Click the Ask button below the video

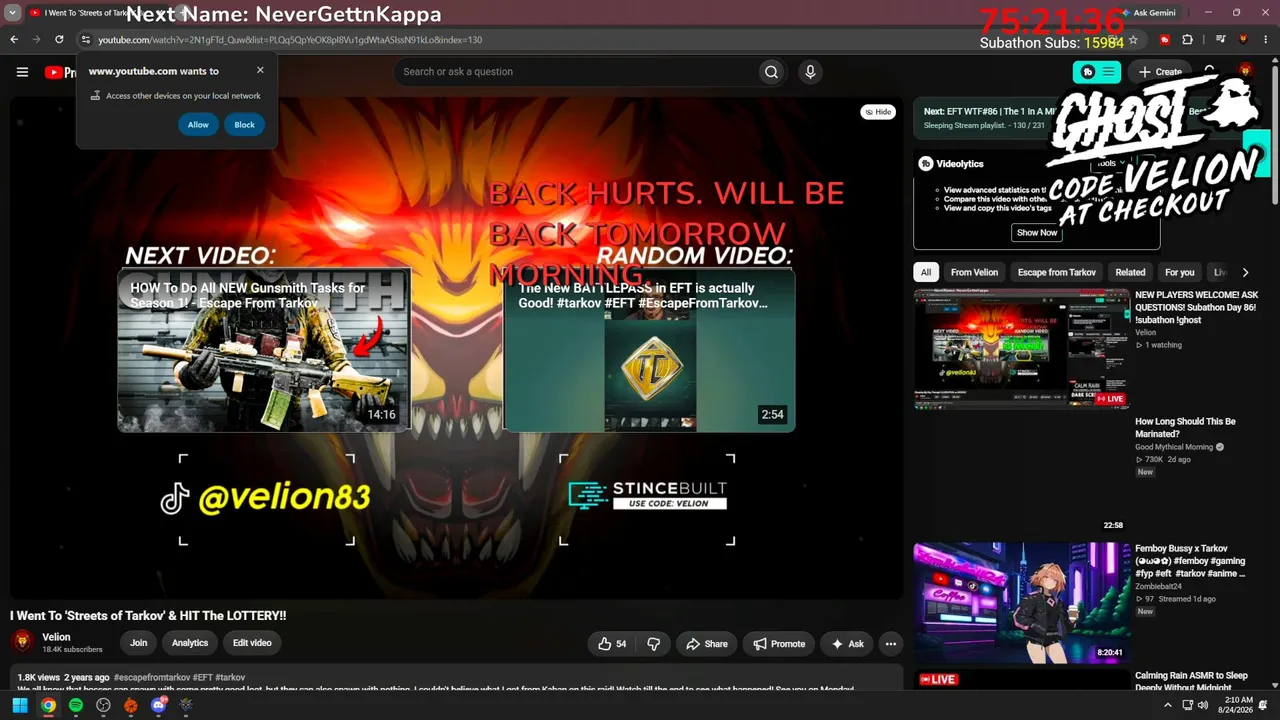847,644
